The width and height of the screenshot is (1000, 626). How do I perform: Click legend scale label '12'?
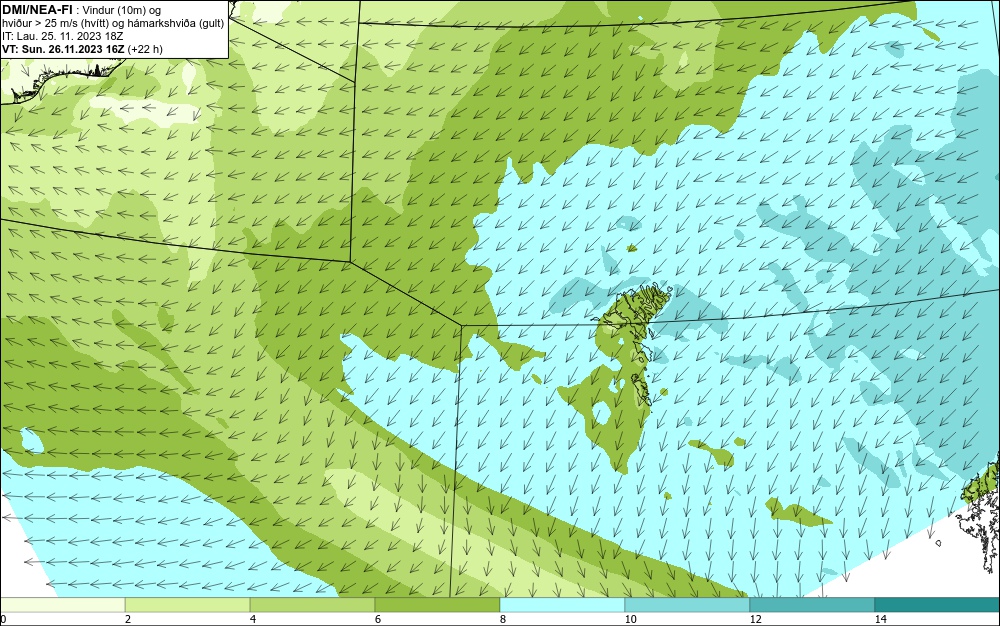click(x=756, y=619)
